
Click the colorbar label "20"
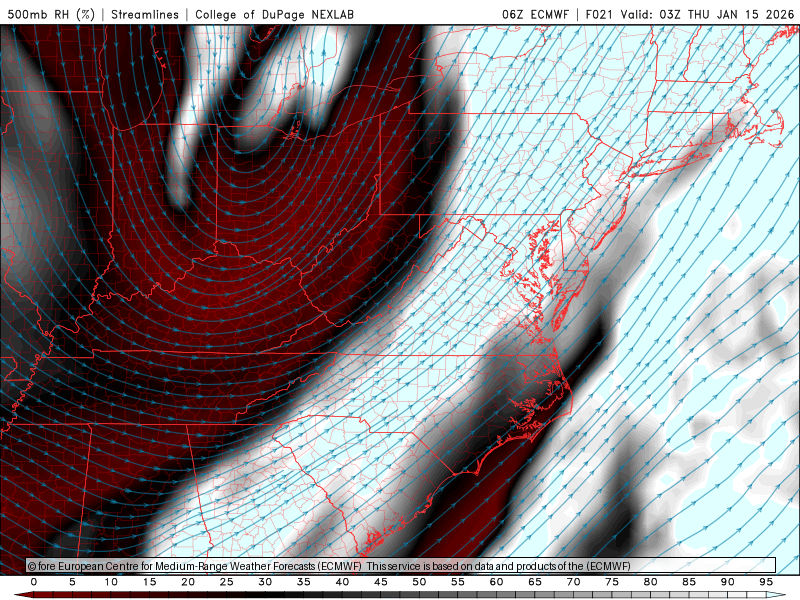pyautogui.click(x=188, y=582)
